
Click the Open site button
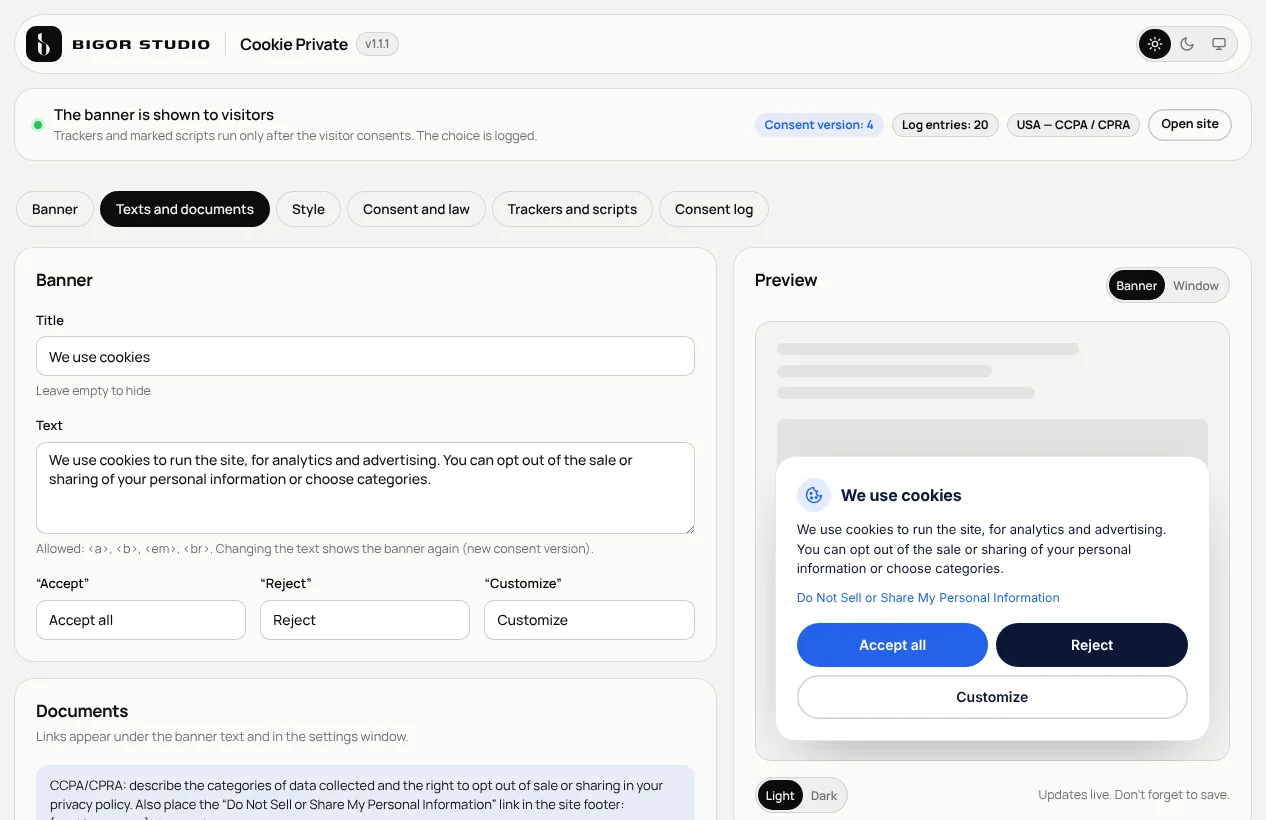pos(1190,124)
